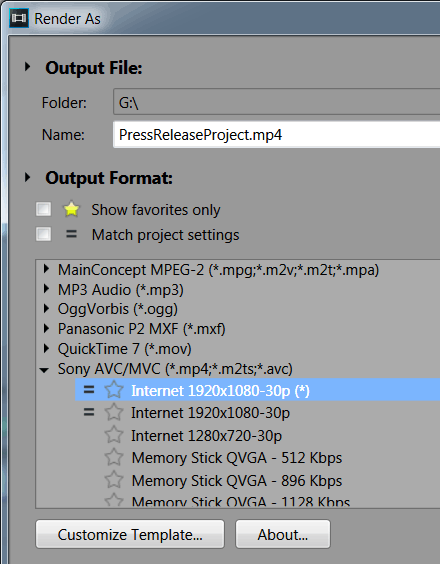Click the About button
440x564 pixels.
(283, 534)
